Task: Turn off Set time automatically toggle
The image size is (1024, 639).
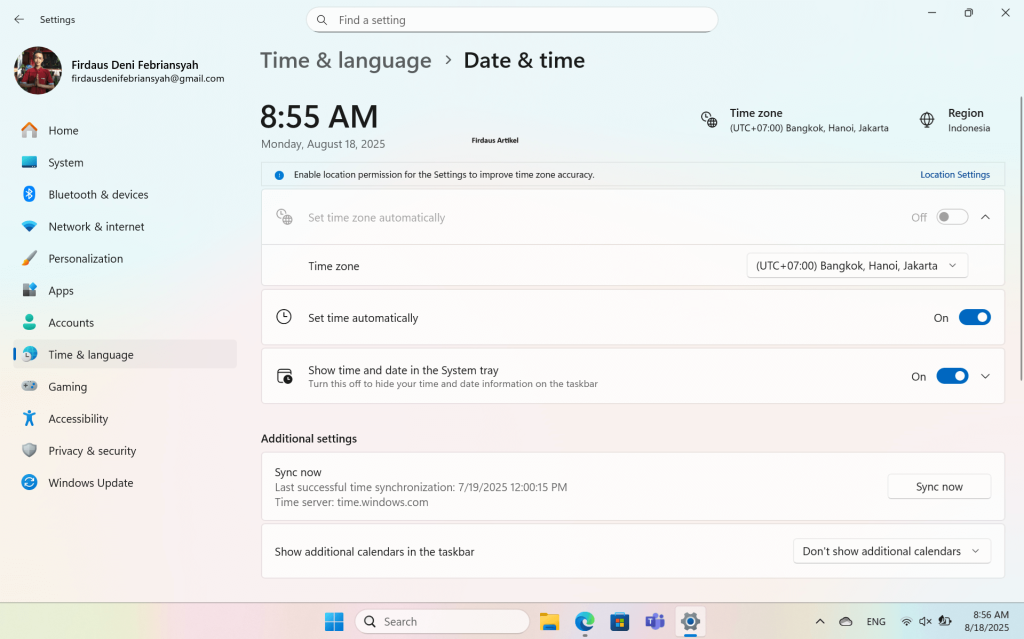Action: (974, 318)
